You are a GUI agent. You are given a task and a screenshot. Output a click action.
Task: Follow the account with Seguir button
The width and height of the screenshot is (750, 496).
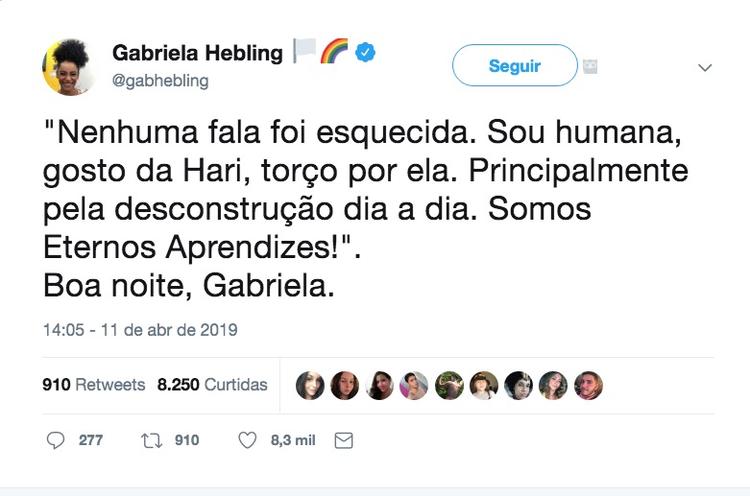[x=514, y=66]
